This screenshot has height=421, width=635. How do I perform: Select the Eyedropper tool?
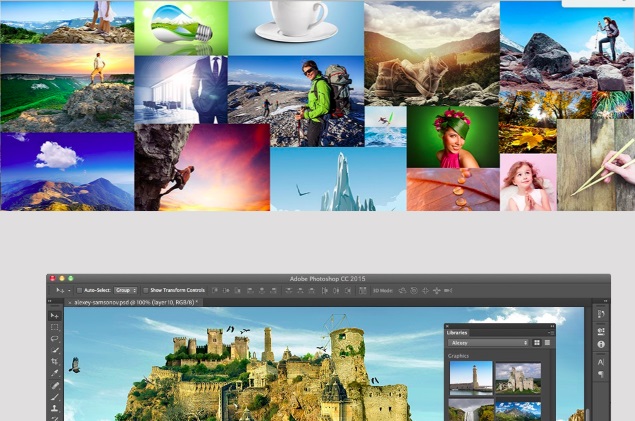tap(55, 373)
